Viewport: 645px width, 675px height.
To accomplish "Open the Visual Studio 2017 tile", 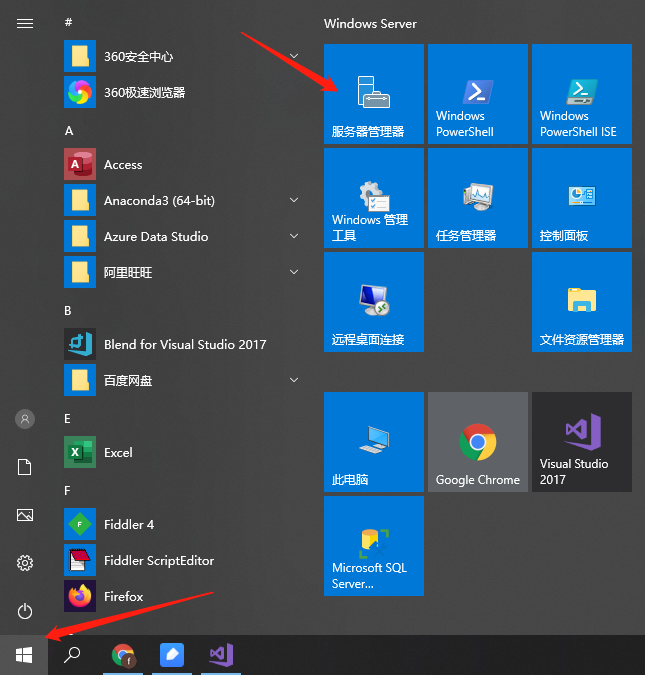I will click(582, 442).
